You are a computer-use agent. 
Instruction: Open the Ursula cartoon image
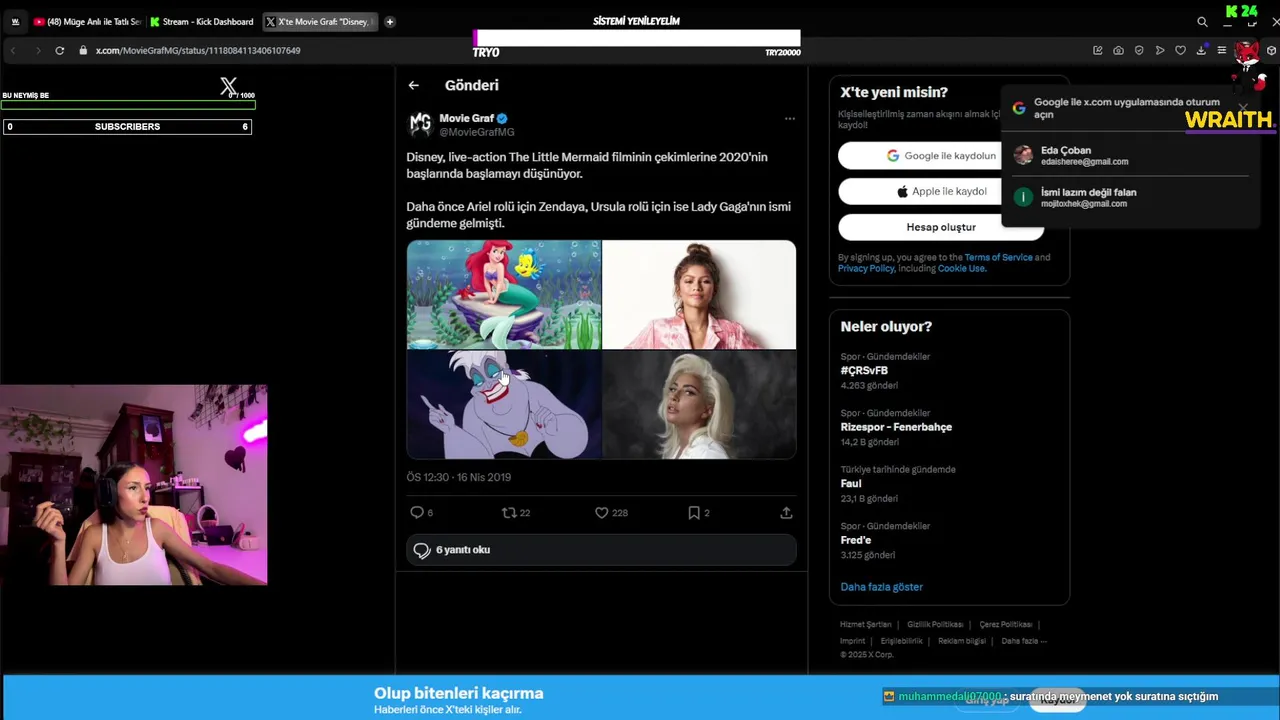[504, 405]
